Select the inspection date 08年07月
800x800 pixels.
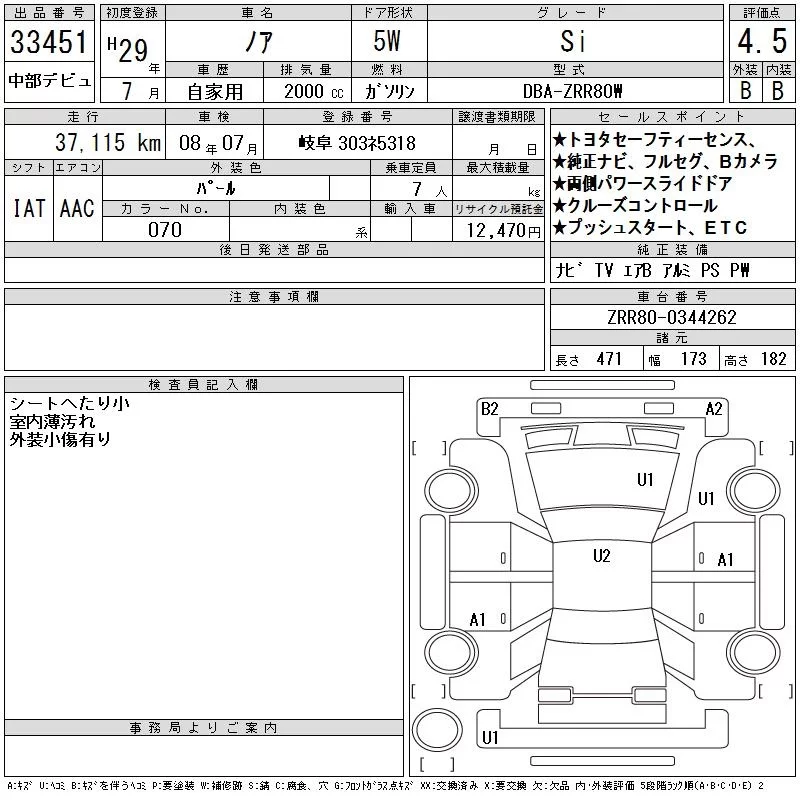click(218, 143)
